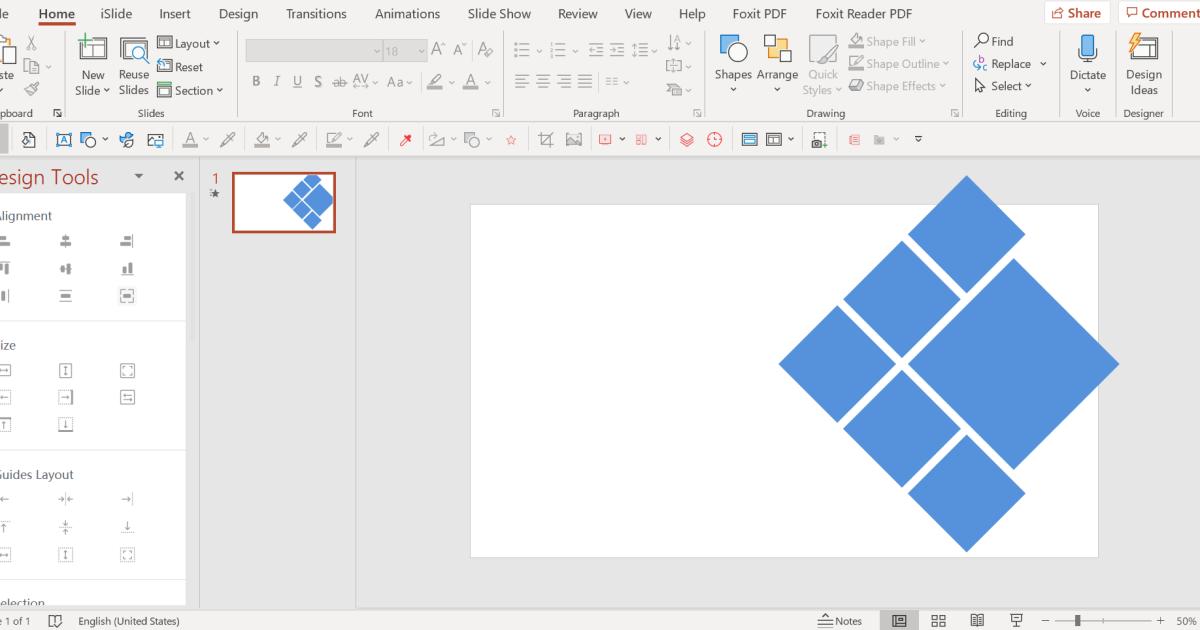Screen dimensions: 1200x630
Task: Click the Share button
Action: point(1076,13)
